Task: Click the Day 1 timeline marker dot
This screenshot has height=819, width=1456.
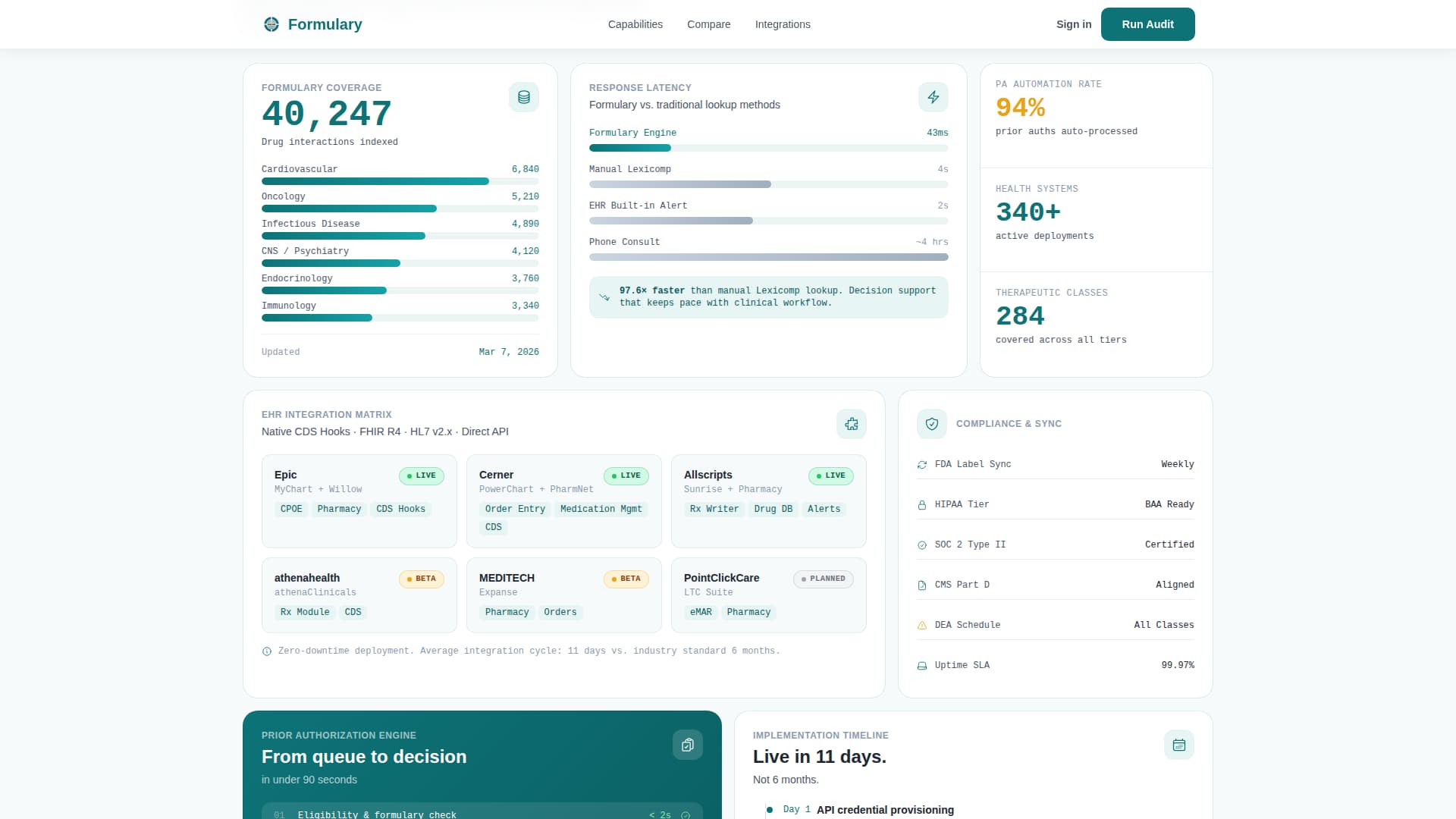Action: click(770, 810)
